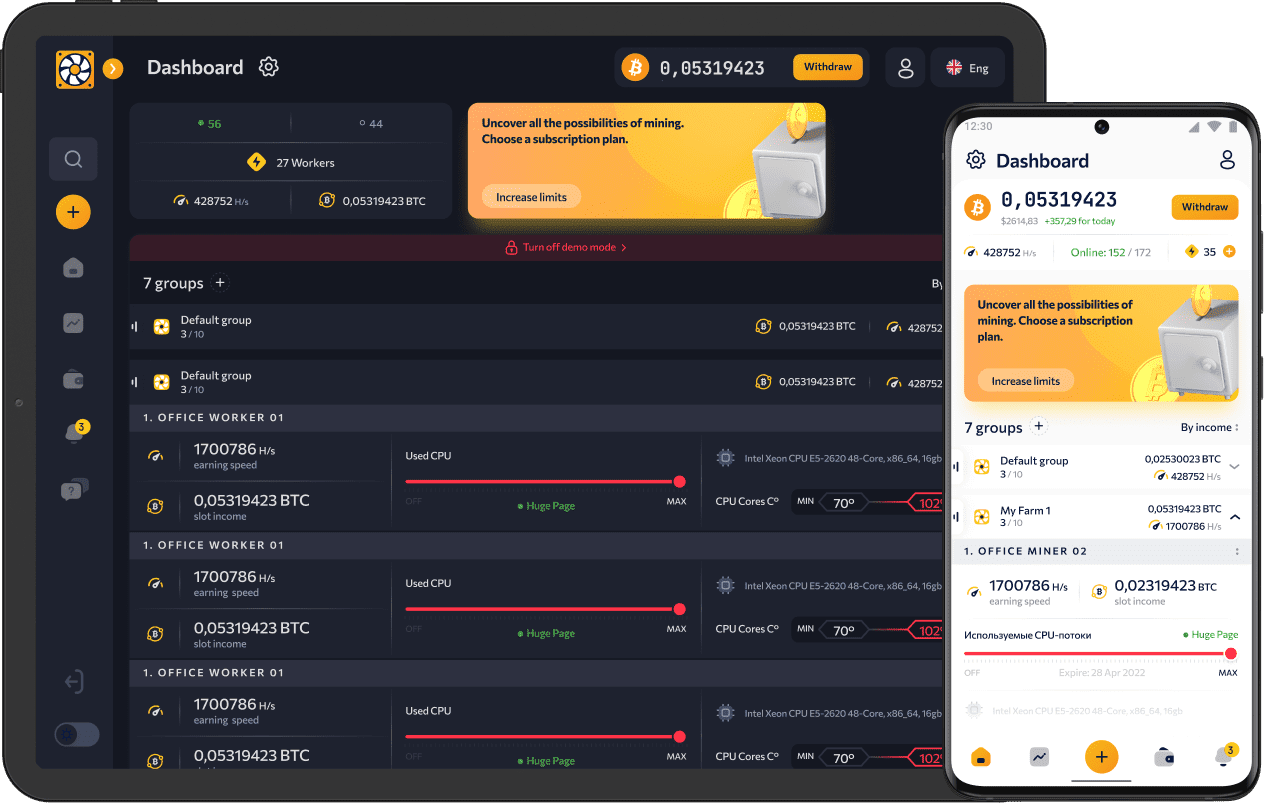Image resolution: width=1264 pixels, height=803 pixels.
Task: Select the home icon on the mobile bottom bar
Action: coord(981,757)
